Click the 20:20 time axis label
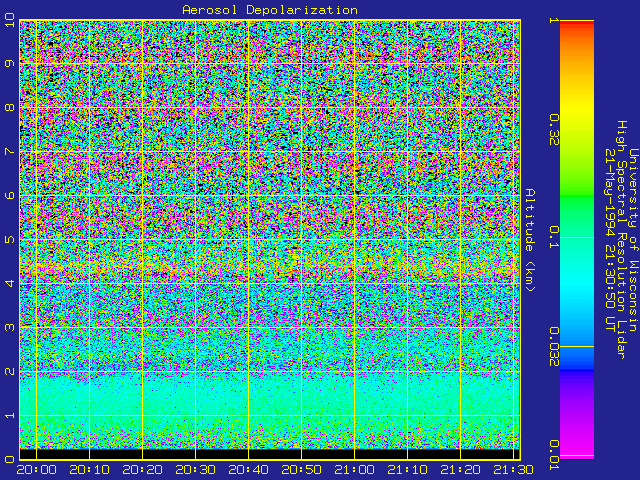This screenshot has width=640, height=480. click(142, 470)
